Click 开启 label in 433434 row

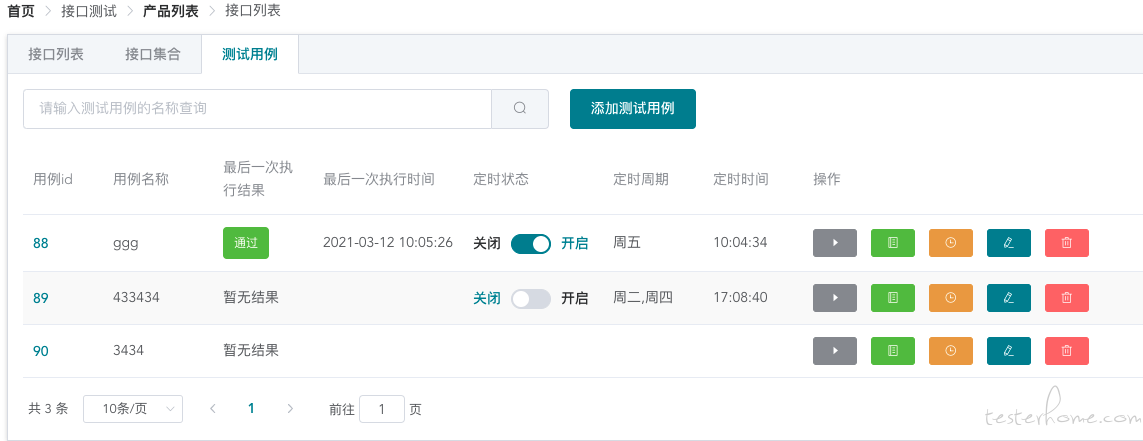(x=574, y=298)
